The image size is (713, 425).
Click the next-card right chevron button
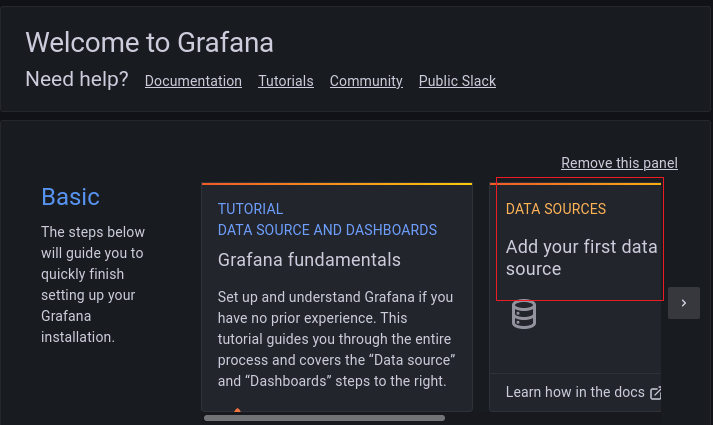tap(683, 303)
